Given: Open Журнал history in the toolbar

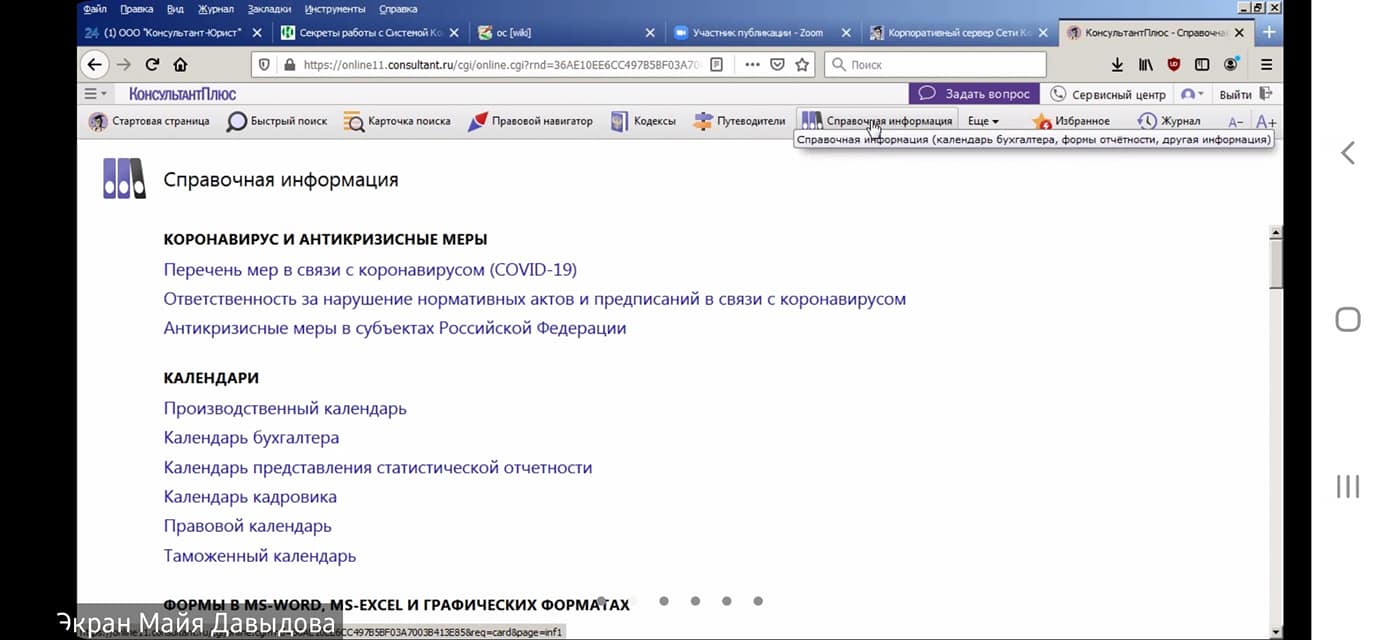Looking at the screenshot, I should tap(1169, 121).
